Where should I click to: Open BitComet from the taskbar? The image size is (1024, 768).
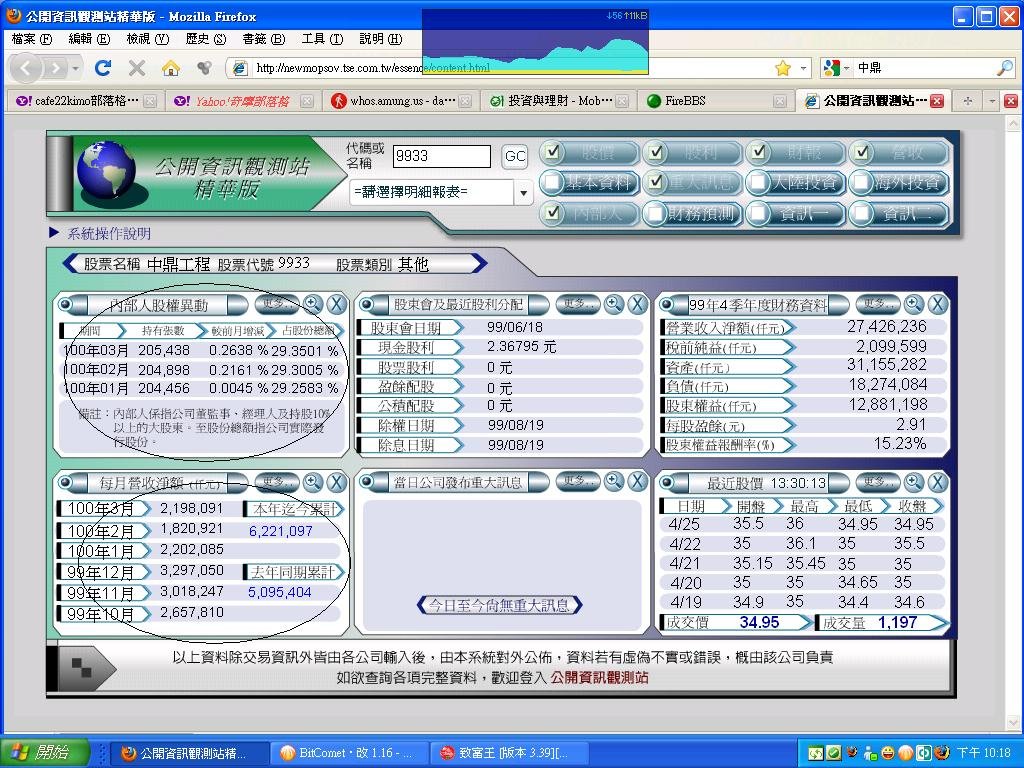pos(349,753)
